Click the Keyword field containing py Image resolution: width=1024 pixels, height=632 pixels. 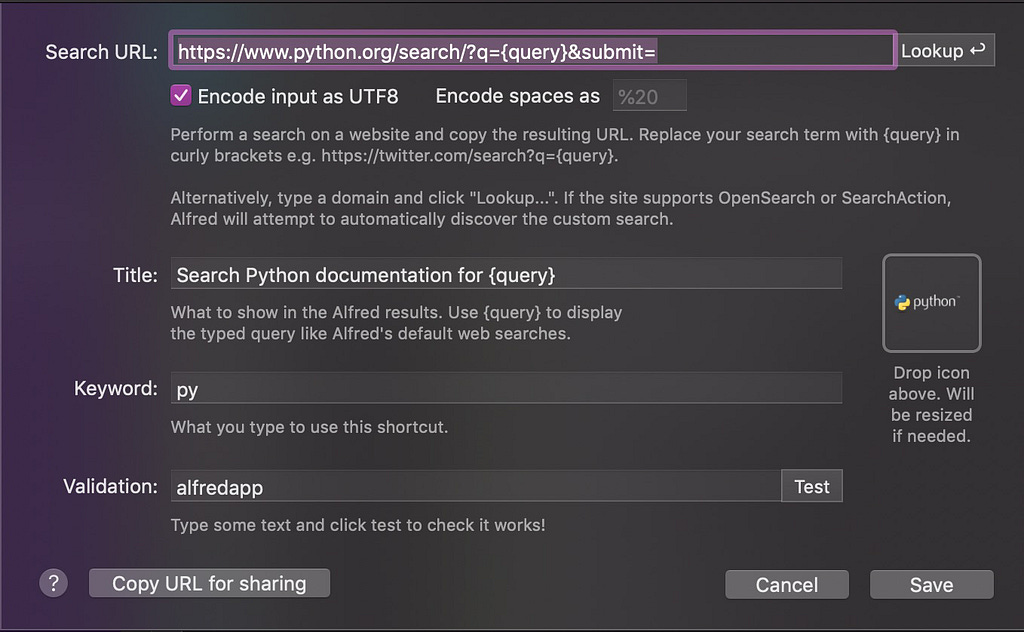click(x=506, y=388)
